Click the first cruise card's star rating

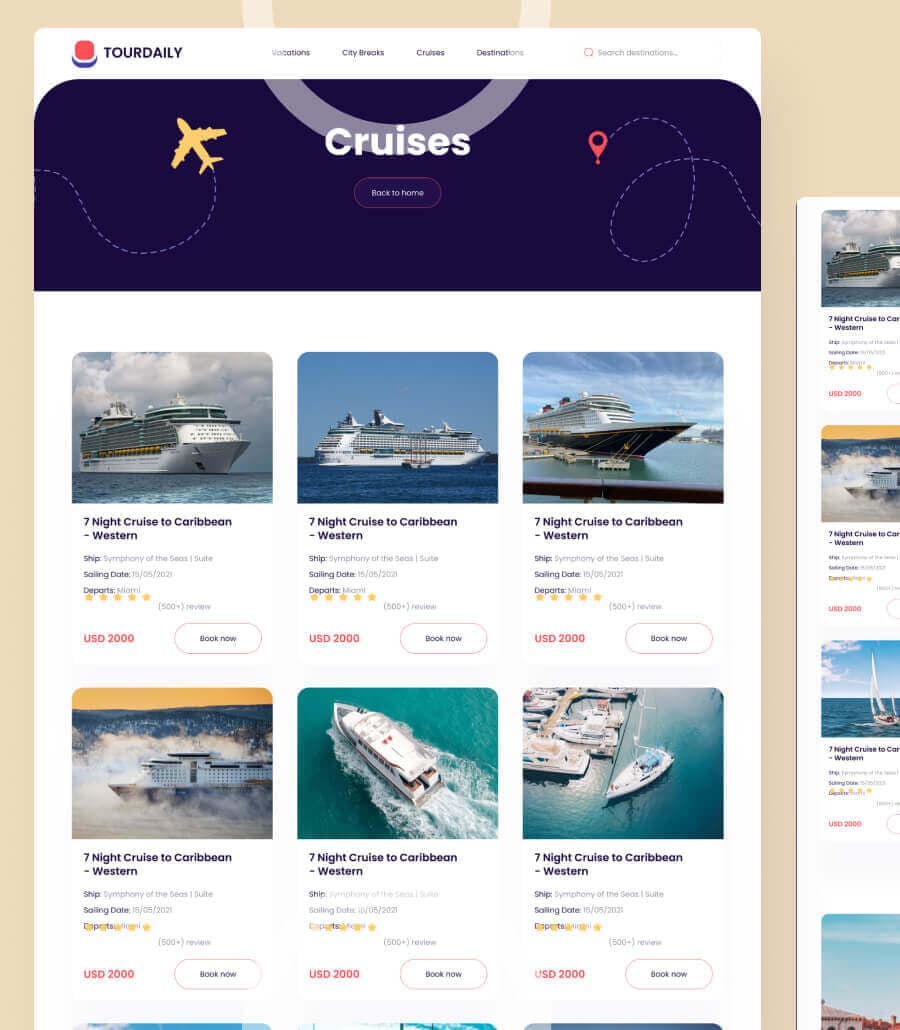tap(118, 597)
